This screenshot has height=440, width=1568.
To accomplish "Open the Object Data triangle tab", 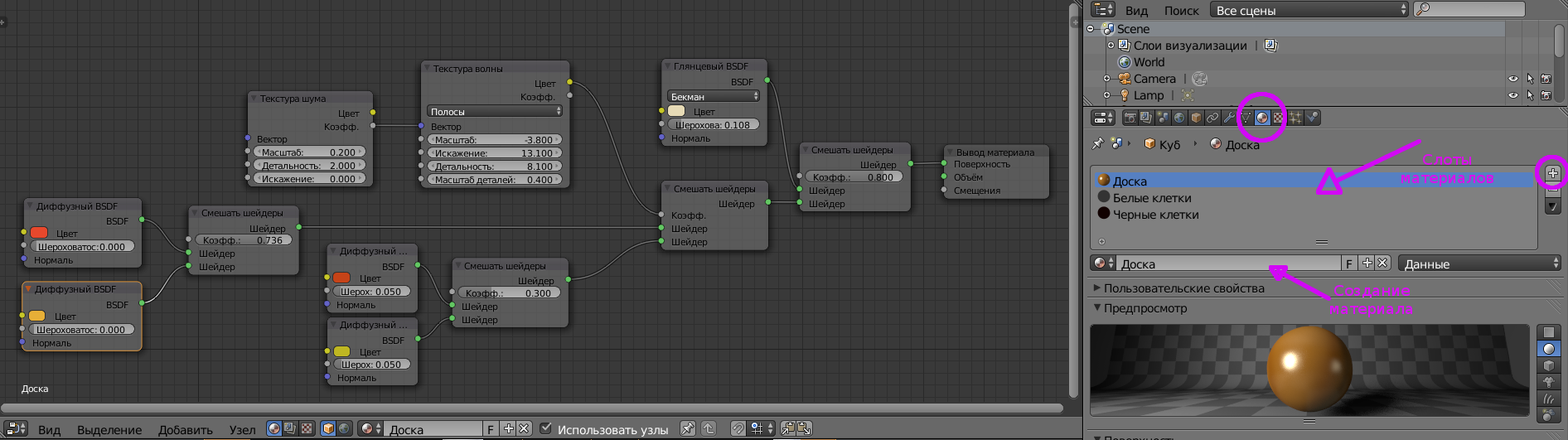I will [1246, 118].
